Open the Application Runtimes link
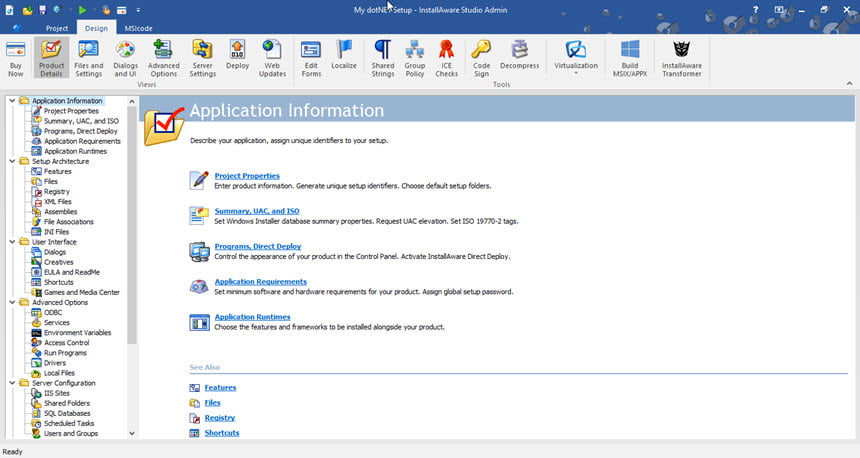 click(x=252, y=316)
